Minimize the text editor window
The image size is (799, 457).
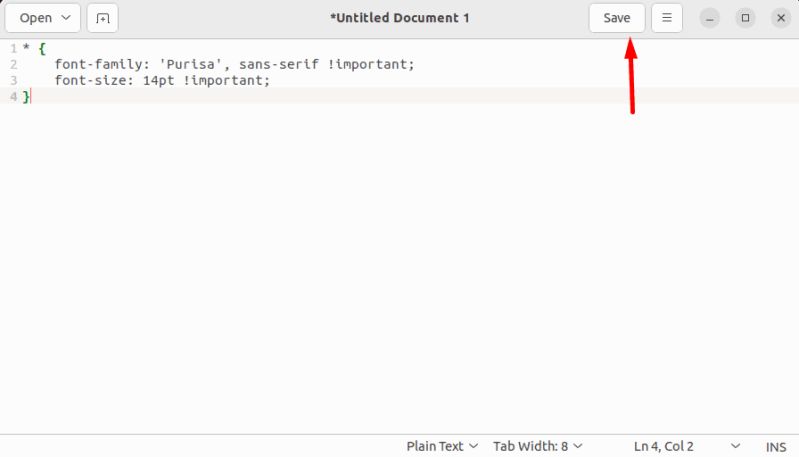[x=709, y=18]
